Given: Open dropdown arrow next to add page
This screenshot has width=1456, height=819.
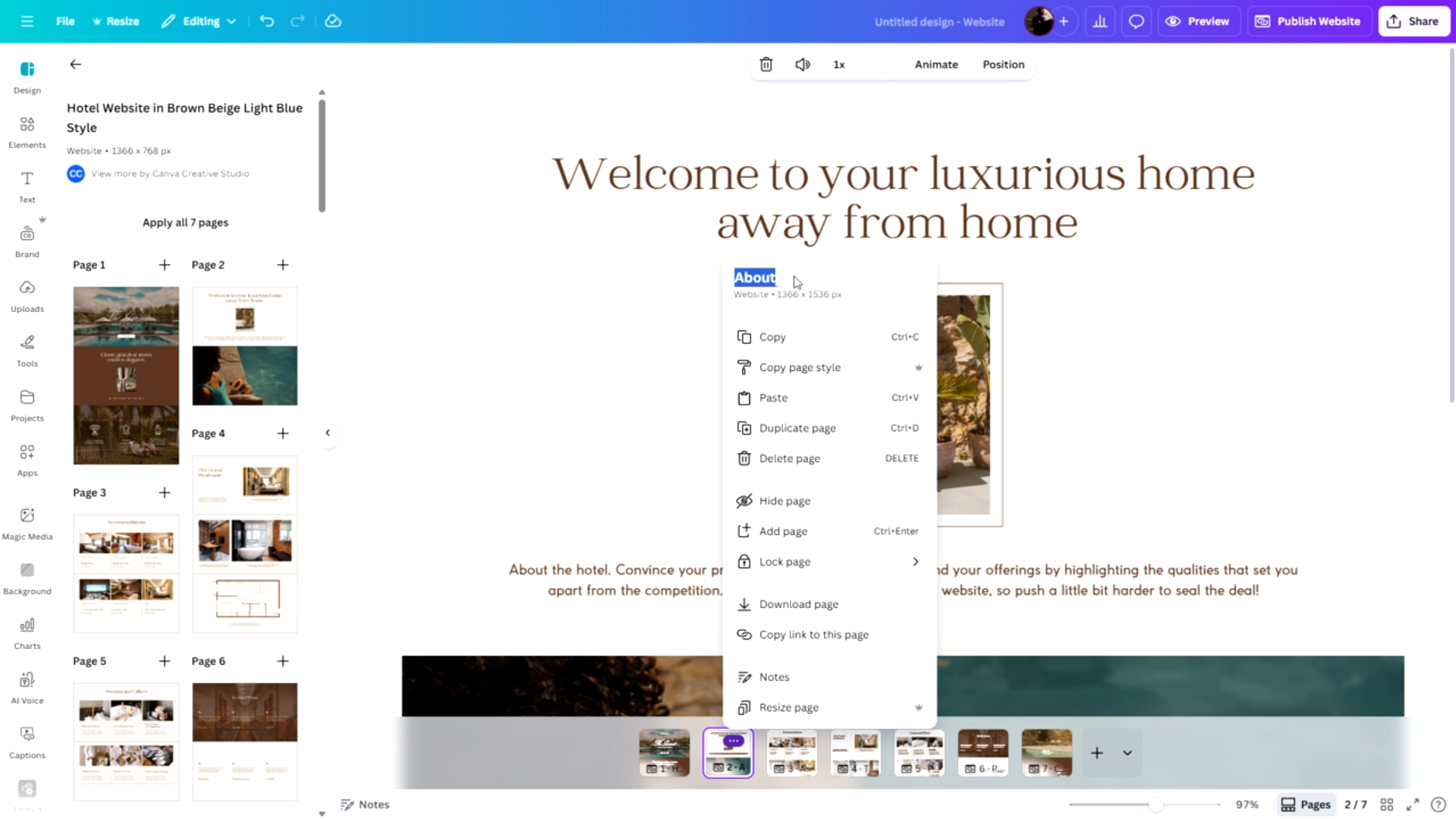Looking at the screenshot, I should pyautogui.click(x=1127, y=753).
